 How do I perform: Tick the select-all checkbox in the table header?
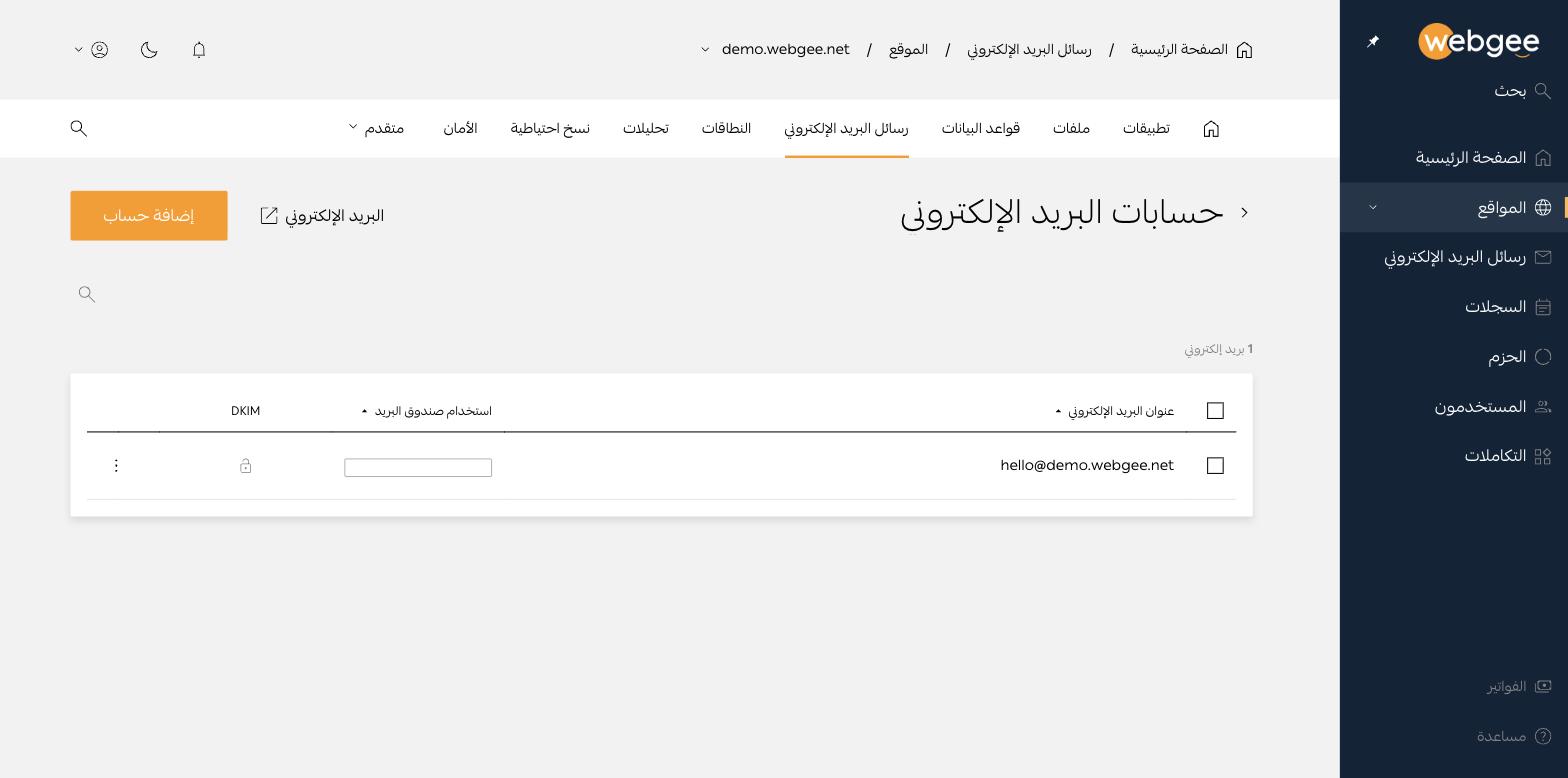pos(1215,411)
